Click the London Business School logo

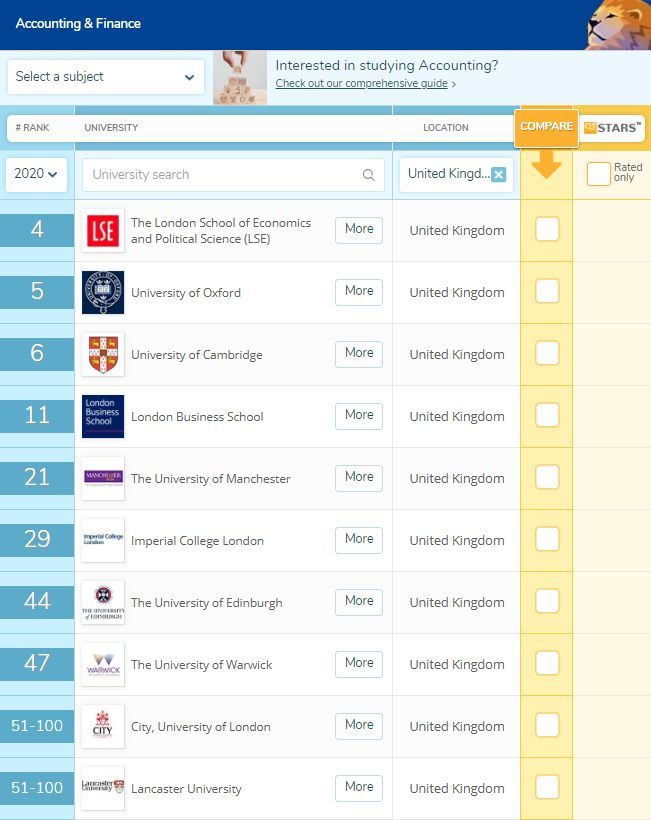[103, 416]
